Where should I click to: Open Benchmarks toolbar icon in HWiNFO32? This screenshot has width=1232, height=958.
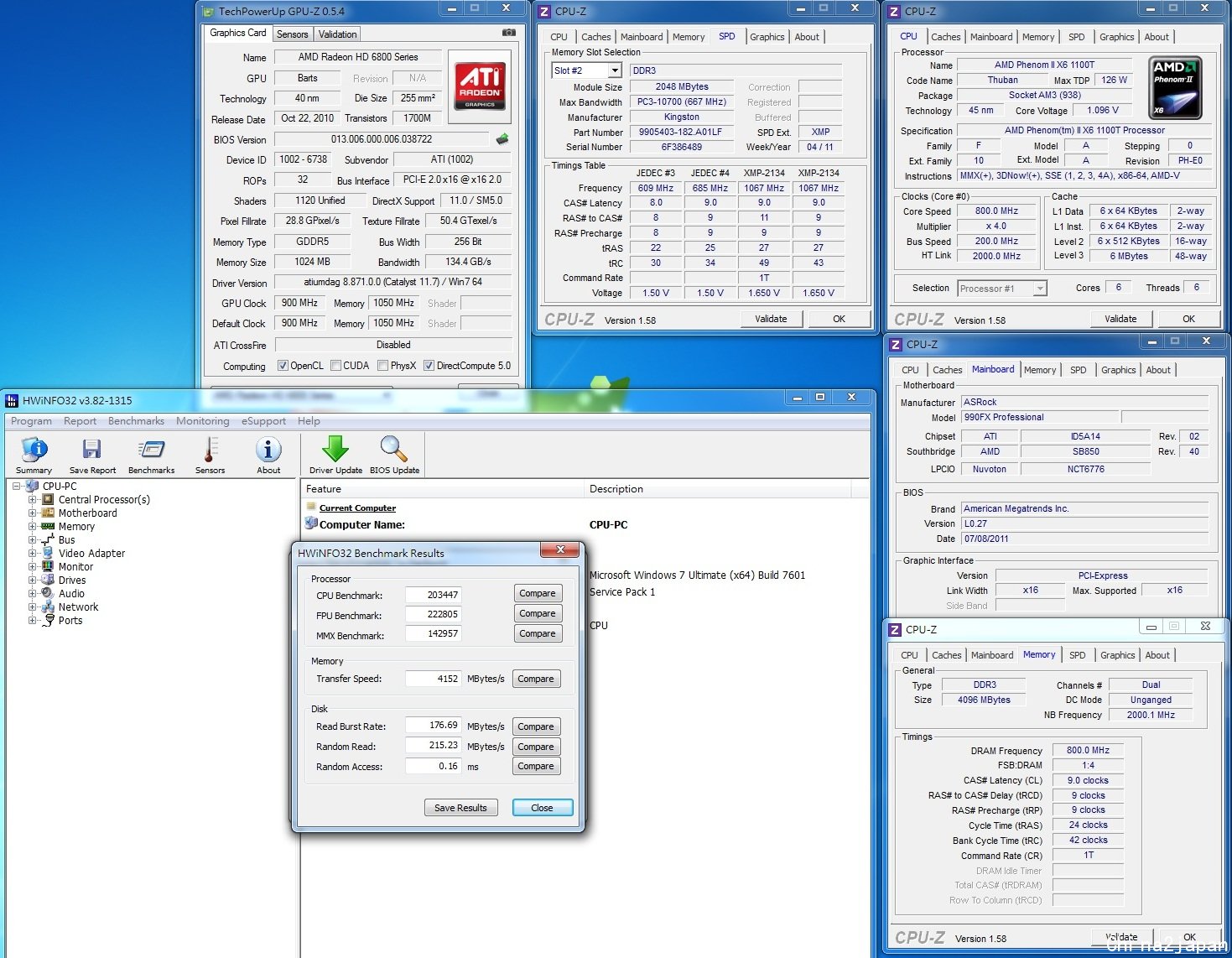pos(152,456)
